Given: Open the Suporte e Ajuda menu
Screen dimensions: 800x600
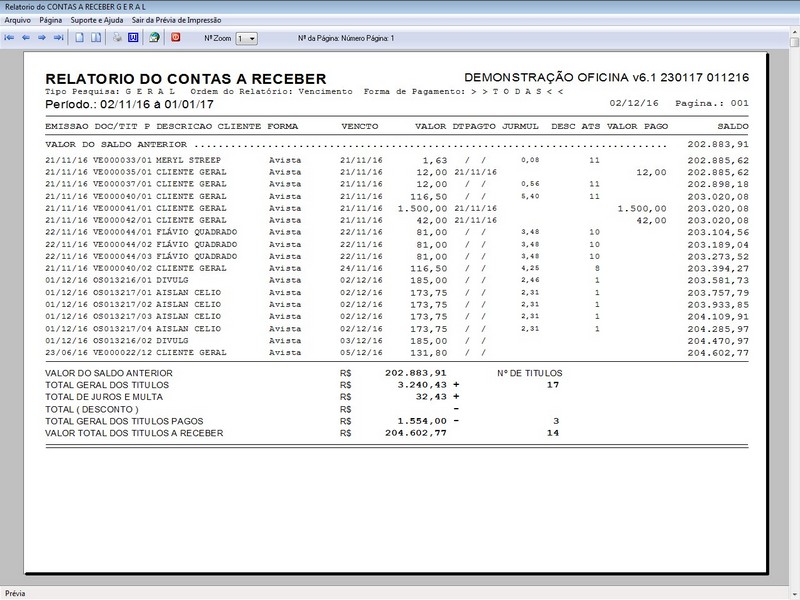Looking at the screenshot, I should tap(96, 20).
